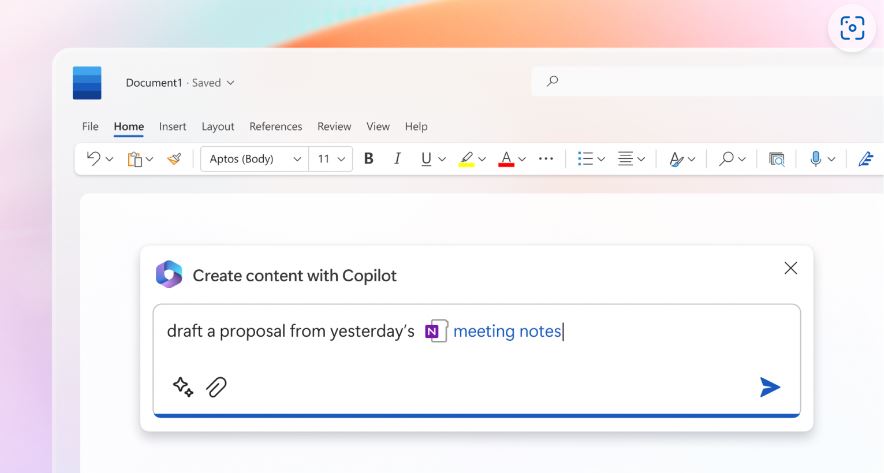The width and height of the screenshot is (884, 473).
Task: Click the Dictate microphone icon
Action: [815, 159]
